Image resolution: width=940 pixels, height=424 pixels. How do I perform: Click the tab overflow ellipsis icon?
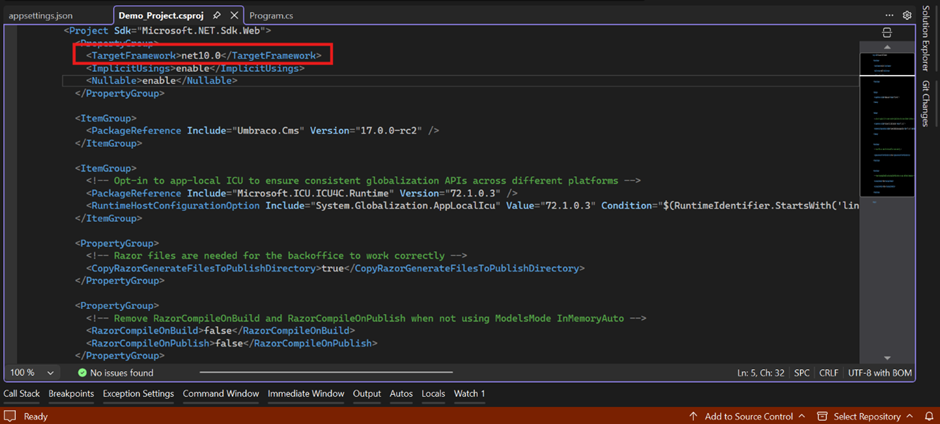(889, 16)
